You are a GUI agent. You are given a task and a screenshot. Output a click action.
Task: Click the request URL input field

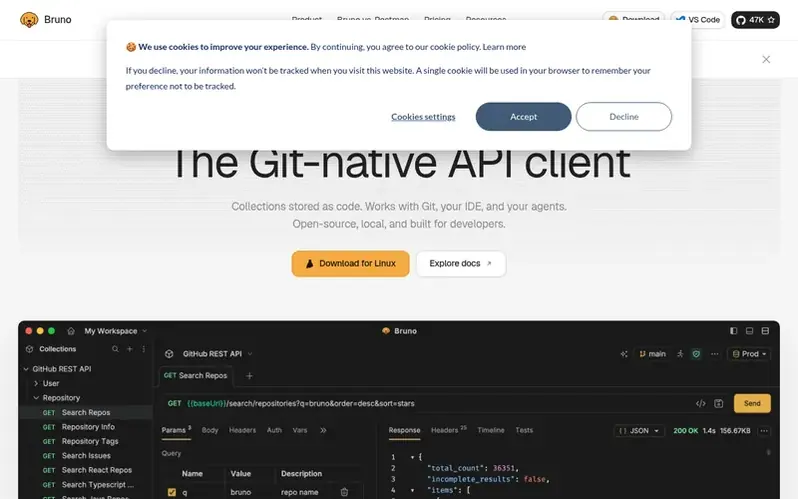[428, 403]
